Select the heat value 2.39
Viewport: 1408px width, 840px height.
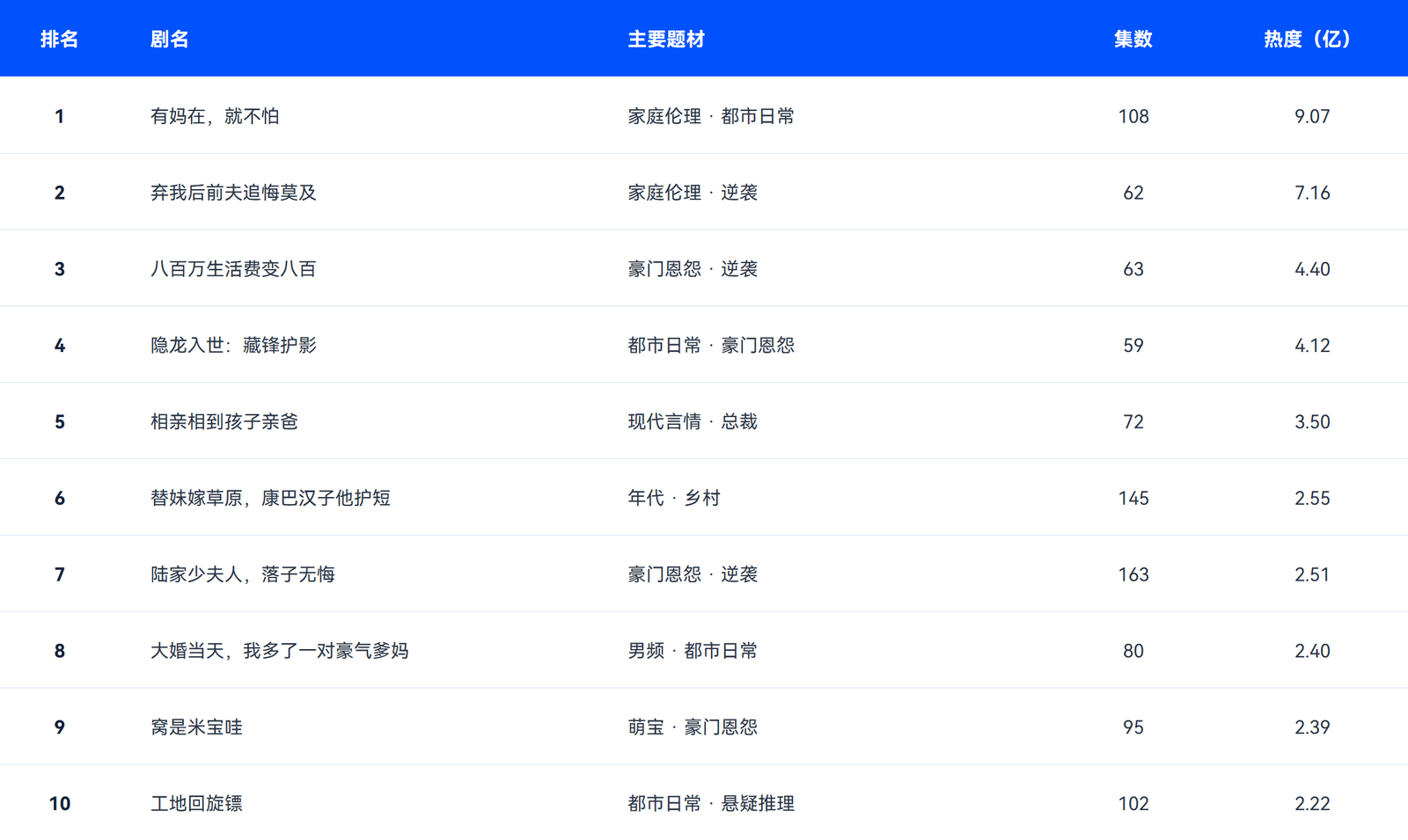(1312, 727)
